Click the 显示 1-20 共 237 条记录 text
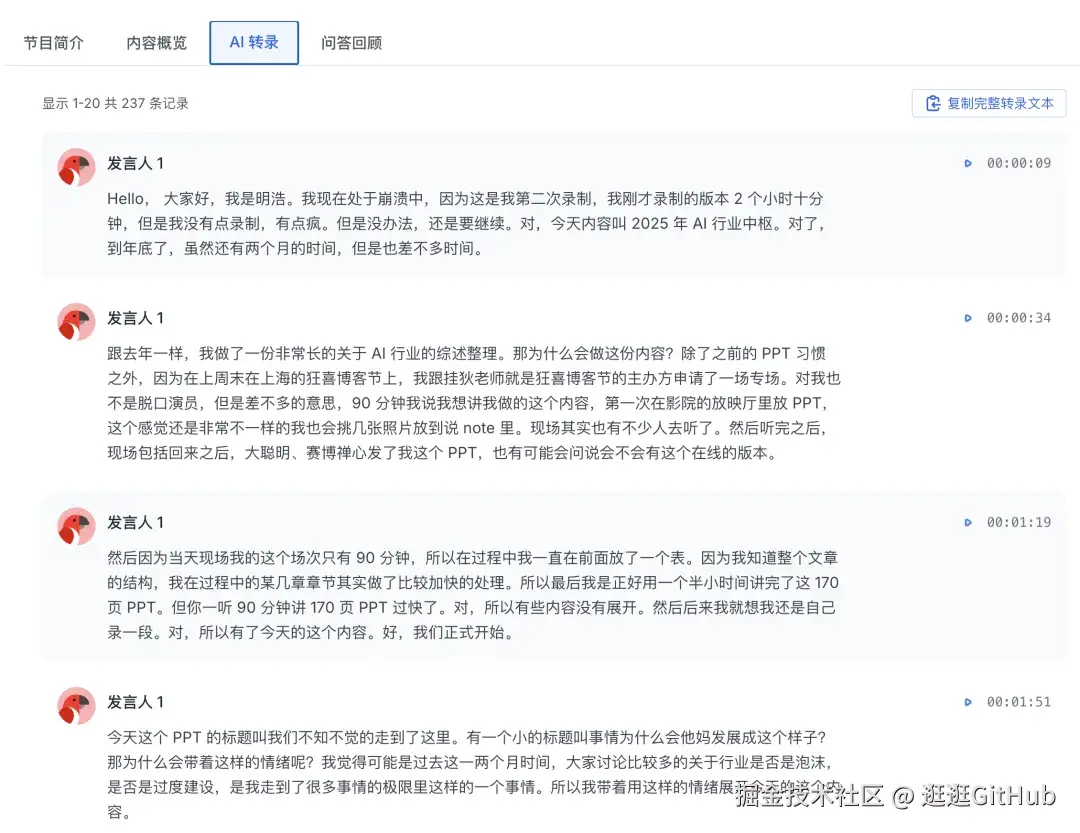This screenshot has height=833, width=1080. 116,102
